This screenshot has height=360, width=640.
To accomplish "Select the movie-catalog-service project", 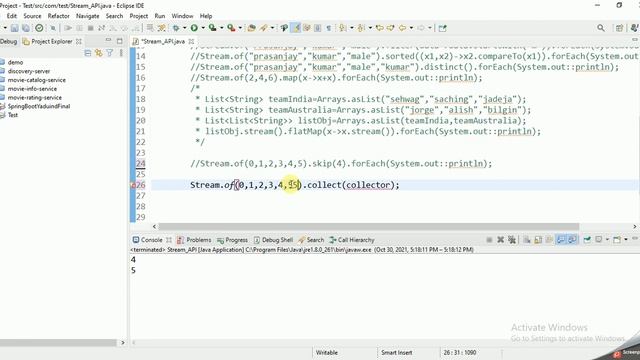I will (x=37, y=80).
